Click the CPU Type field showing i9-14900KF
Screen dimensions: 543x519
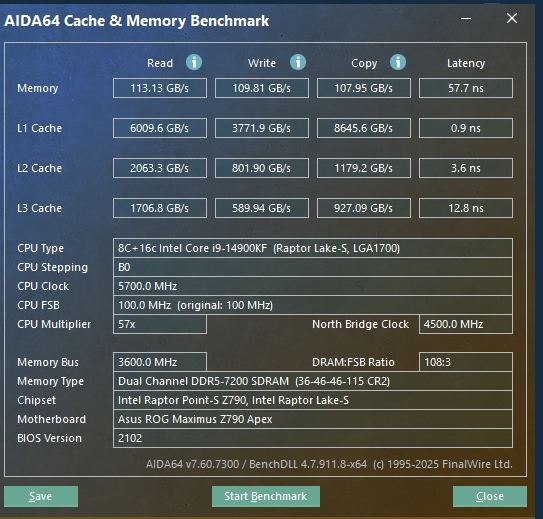[313, 248]
